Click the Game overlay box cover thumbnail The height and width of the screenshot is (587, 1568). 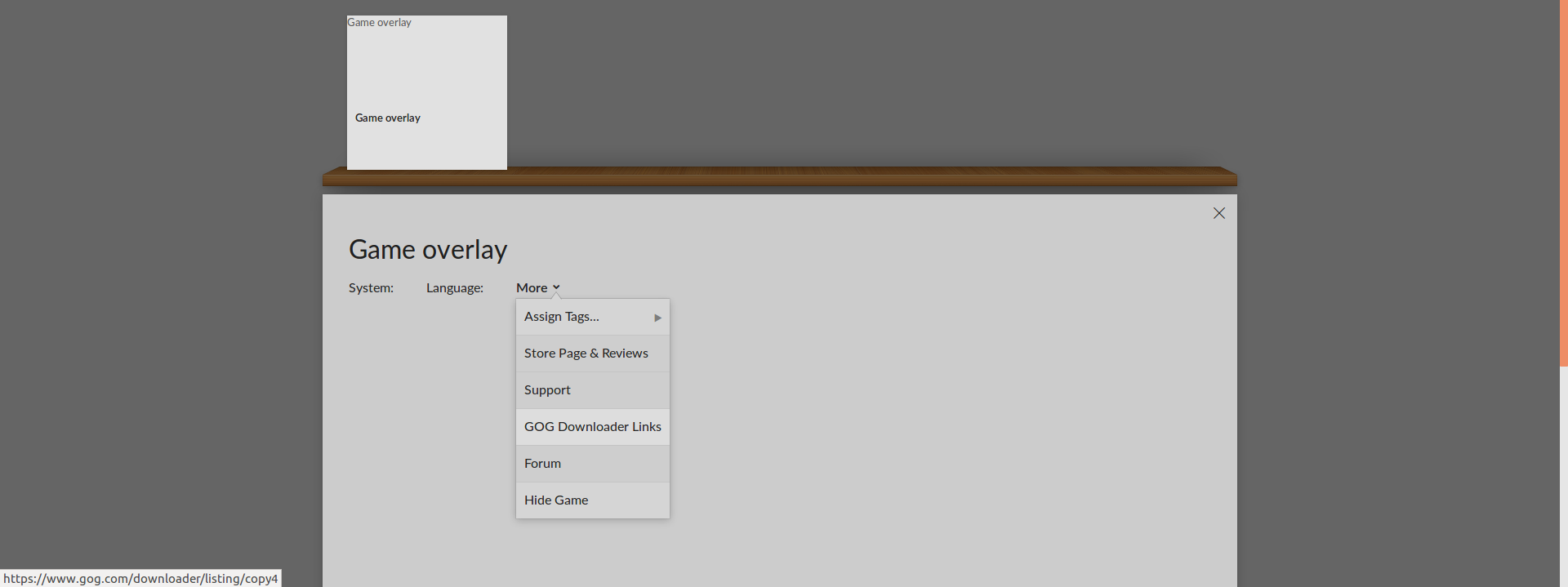click(427, 92)
